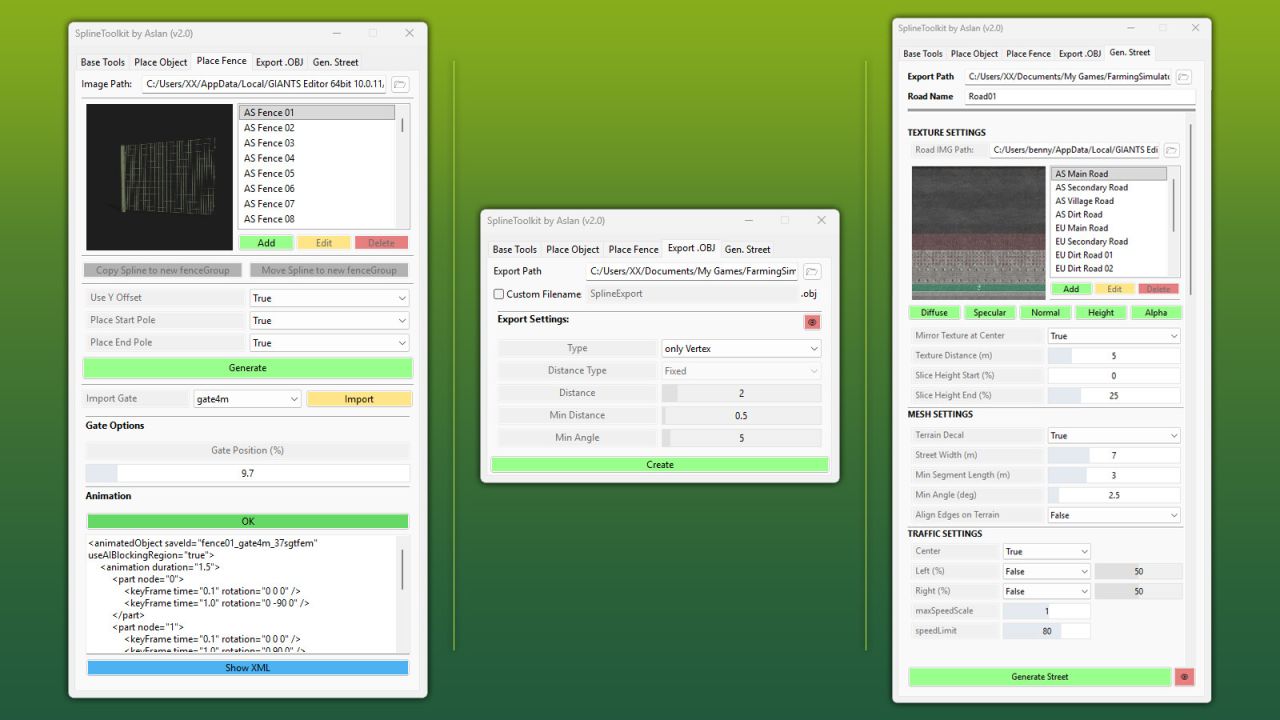Switch to the Place Object tab
Screen dimensions: 1280x720
[160, 61]
